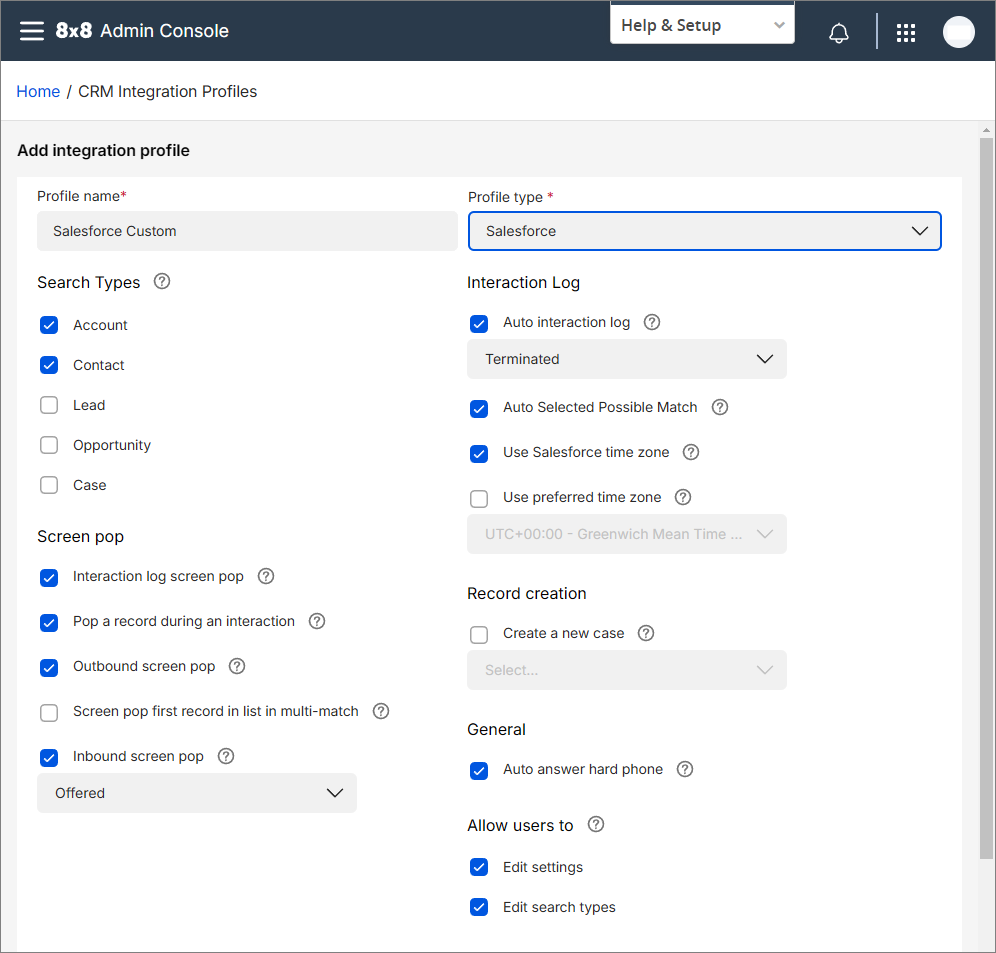Show help for Search Types

pyautogui.click(x=162, y=281)
